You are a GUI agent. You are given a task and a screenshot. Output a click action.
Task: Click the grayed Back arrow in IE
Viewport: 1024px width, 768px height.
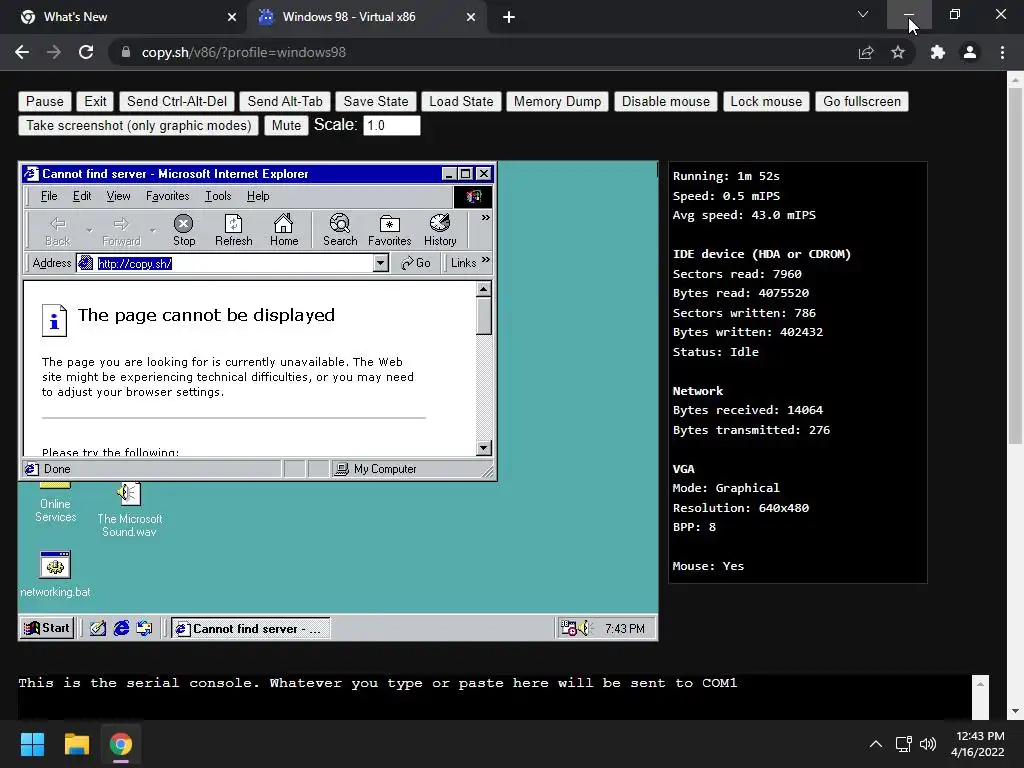57,230
